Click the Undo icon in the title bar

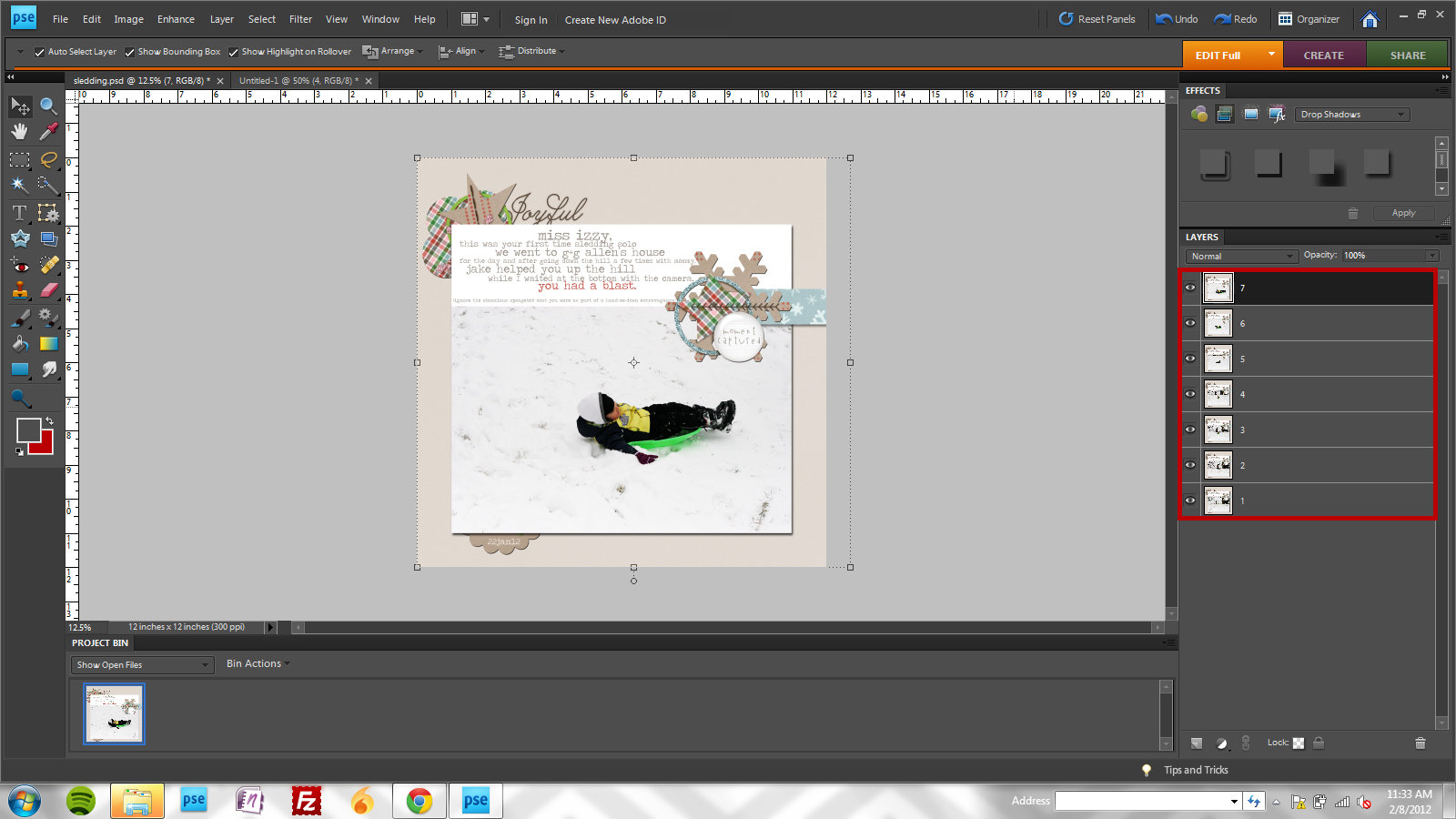point(1162,18)
